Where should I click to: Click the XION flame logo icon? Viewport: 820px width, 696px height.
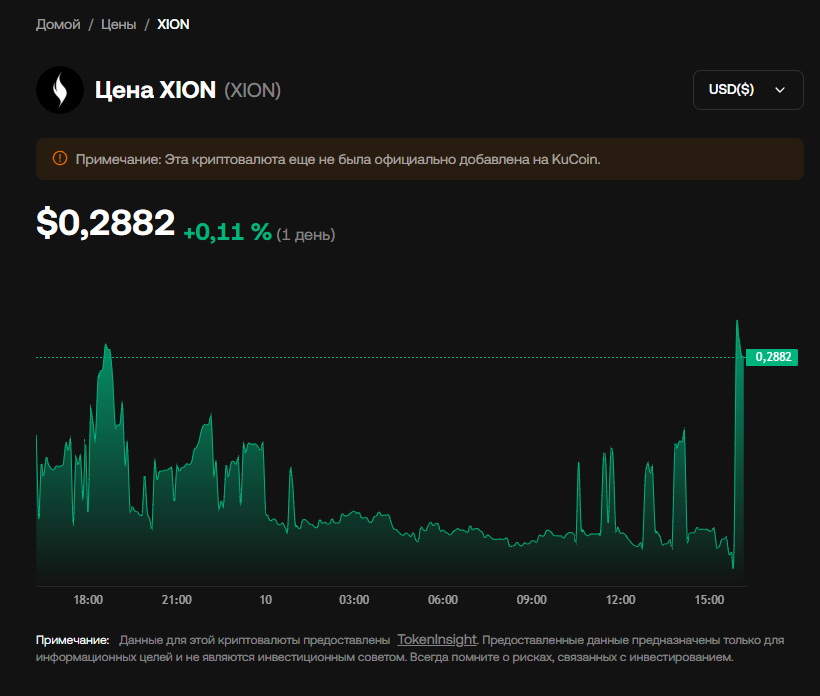point(60,90)
